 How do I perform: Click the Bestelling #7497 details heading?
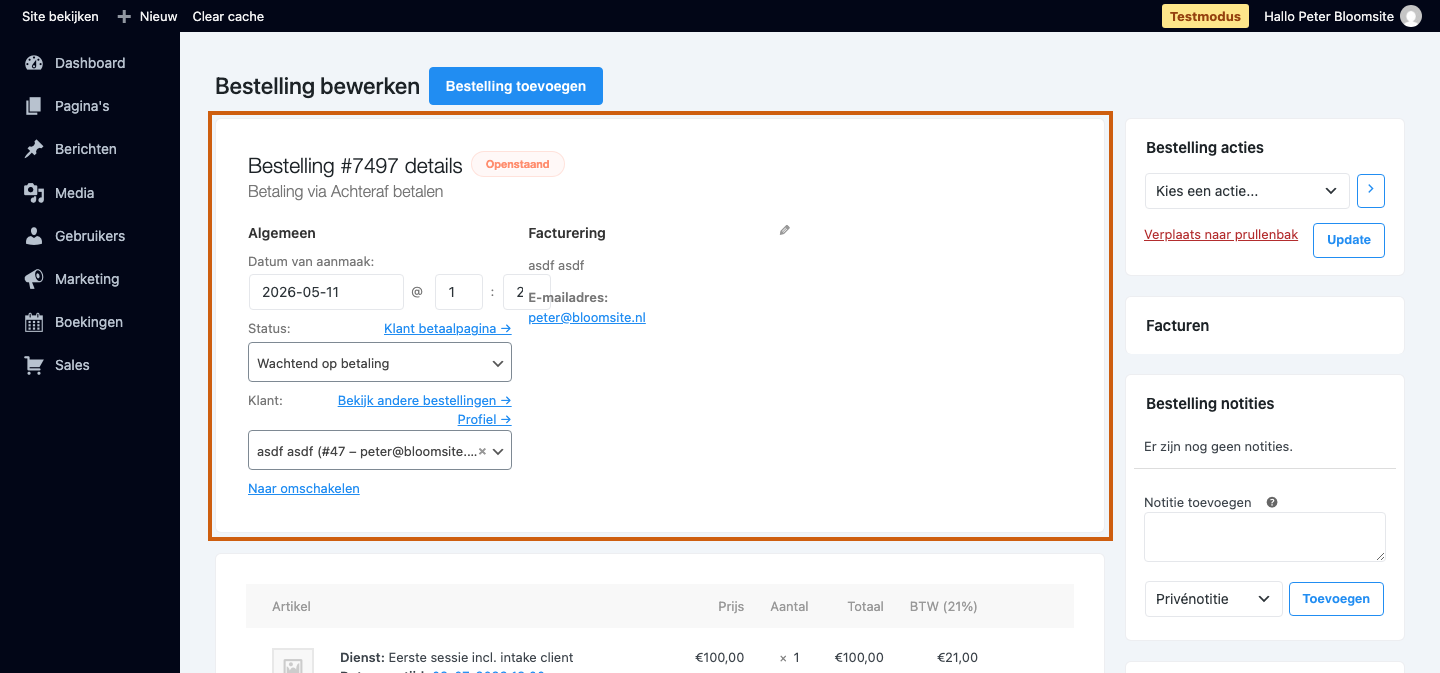pyautogui.click(x=355, y=166)
